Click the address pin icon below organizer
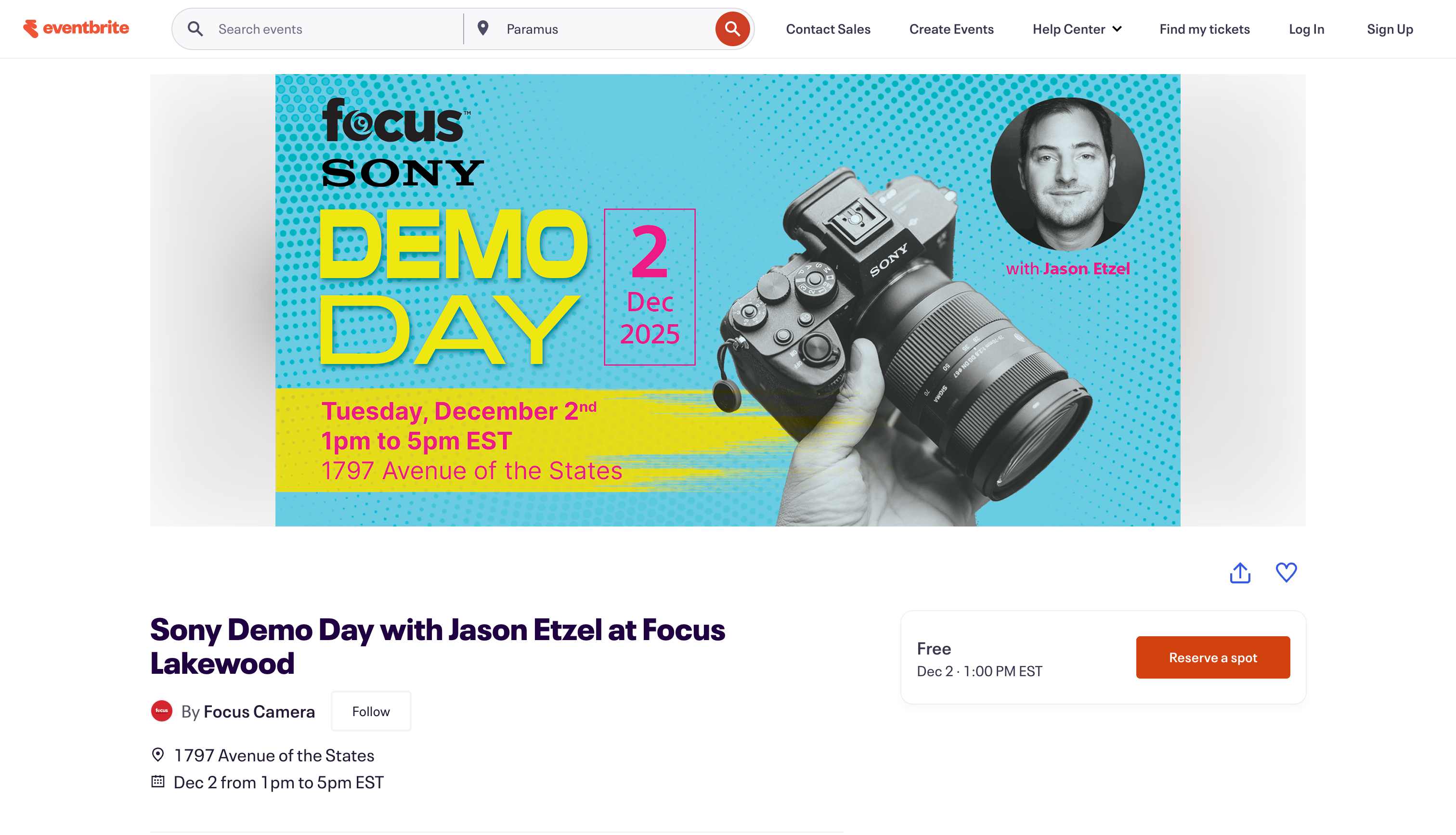The height and width of the screenshot is (835, 1456). tap(158, 755)
